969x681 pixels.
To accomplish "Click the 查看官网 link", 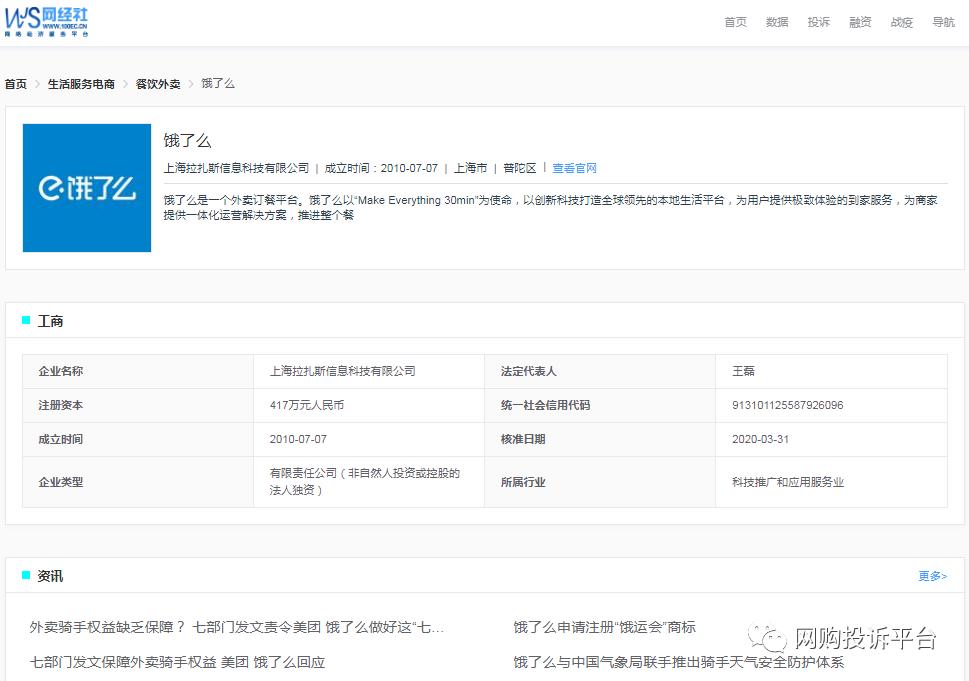I will pyautogui.click(x=574, y=168).
